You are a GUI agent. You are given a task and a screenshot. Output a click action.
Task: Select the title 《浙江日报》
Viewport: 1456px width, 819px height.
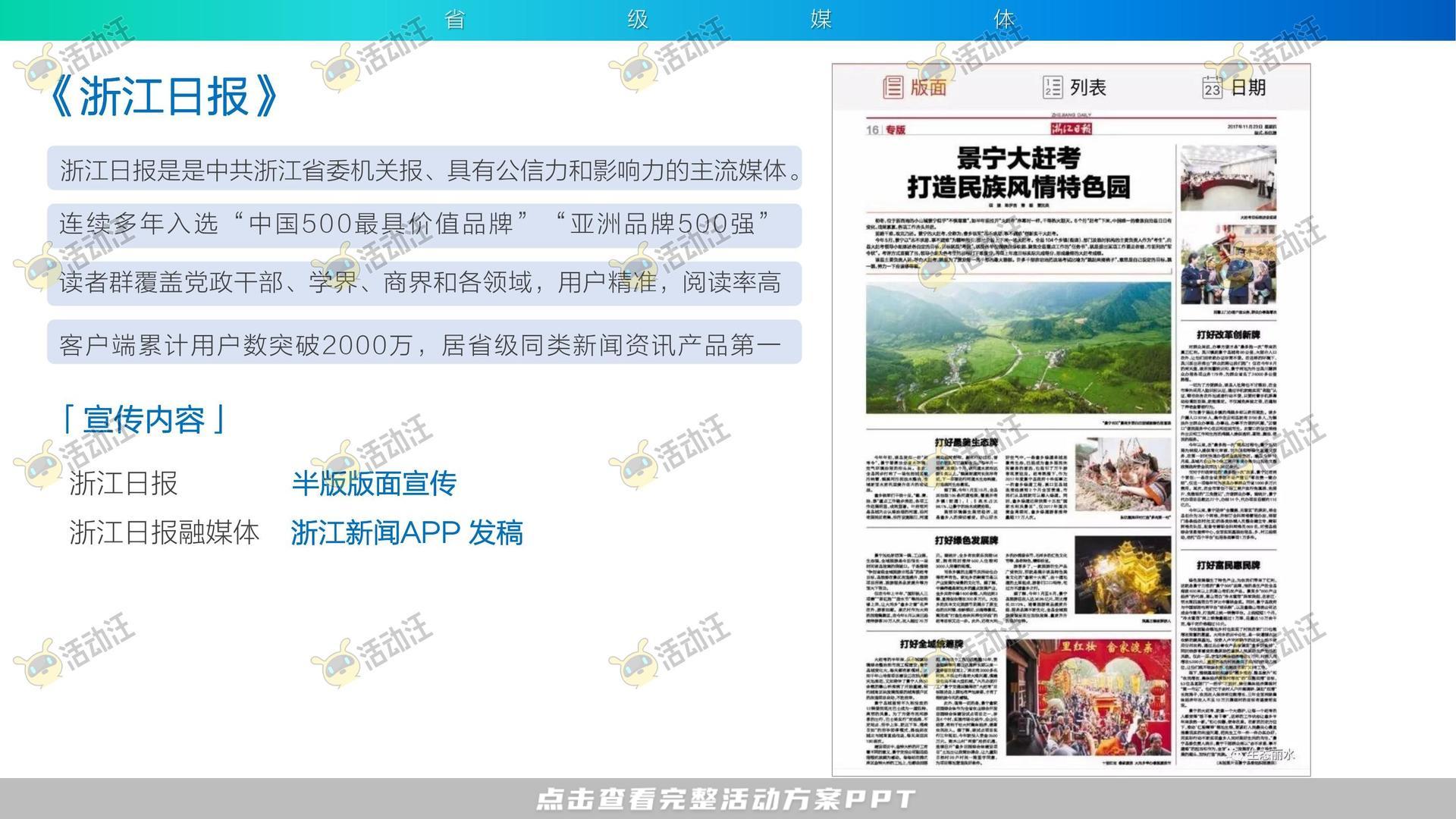click(x=164, y=96)
